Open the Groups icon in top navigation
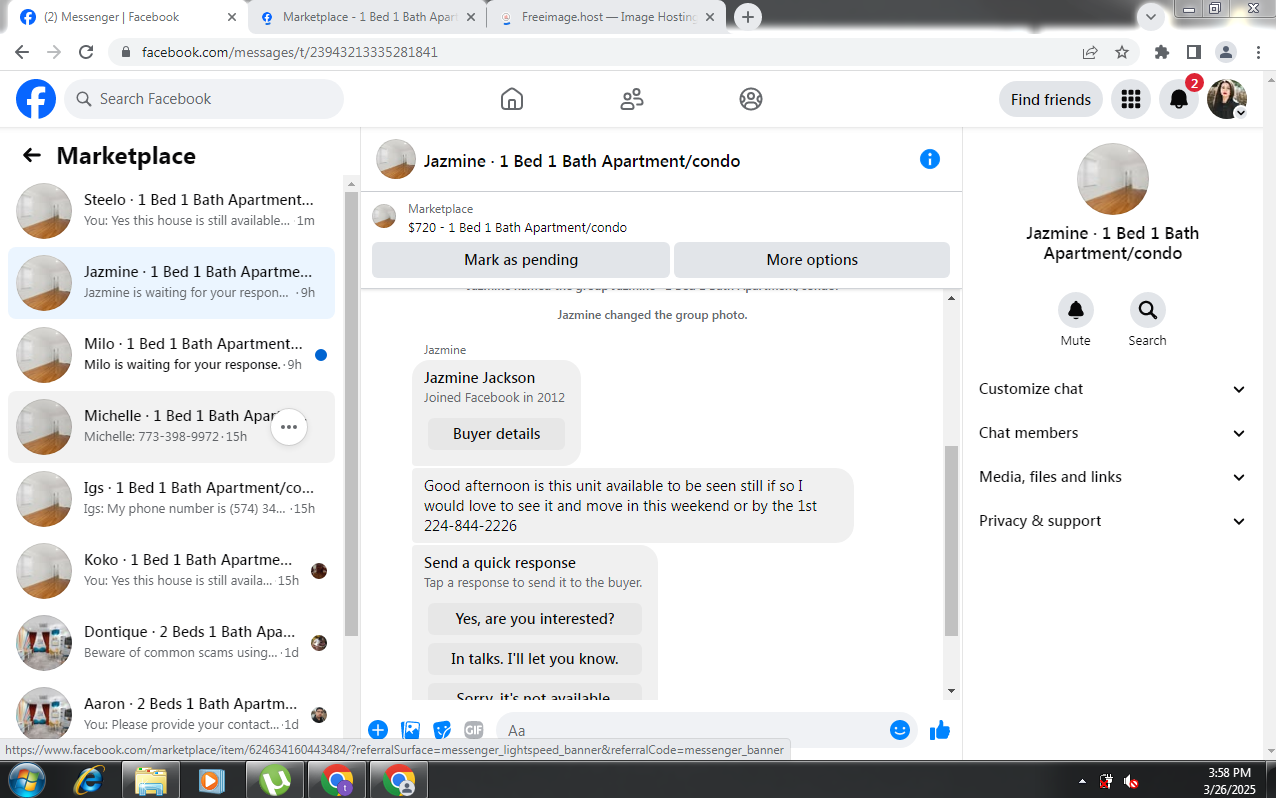The image size is (1276, 798). point(751,99)
